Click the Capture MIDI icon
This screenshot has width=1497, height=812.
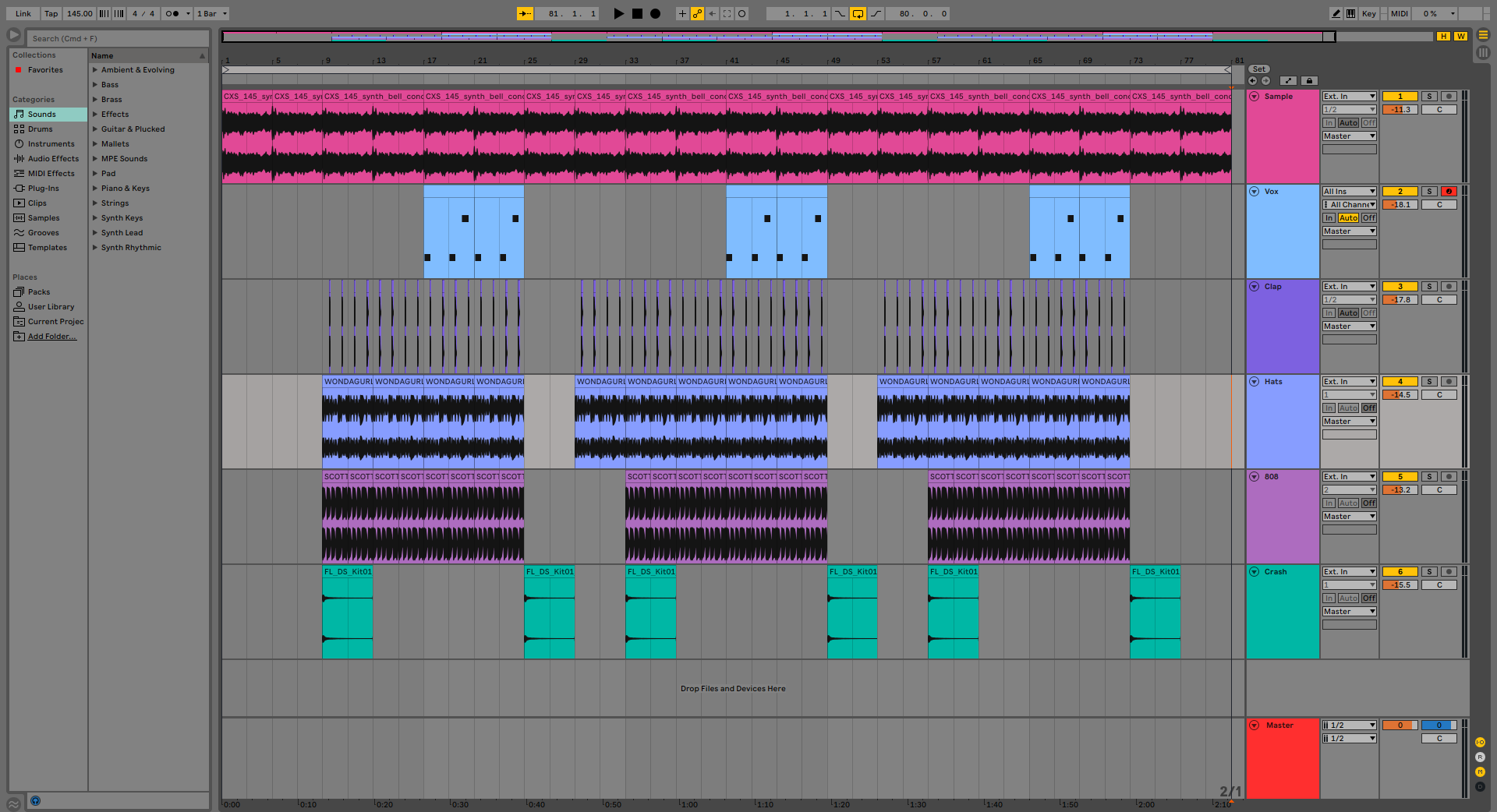(727, 13)
